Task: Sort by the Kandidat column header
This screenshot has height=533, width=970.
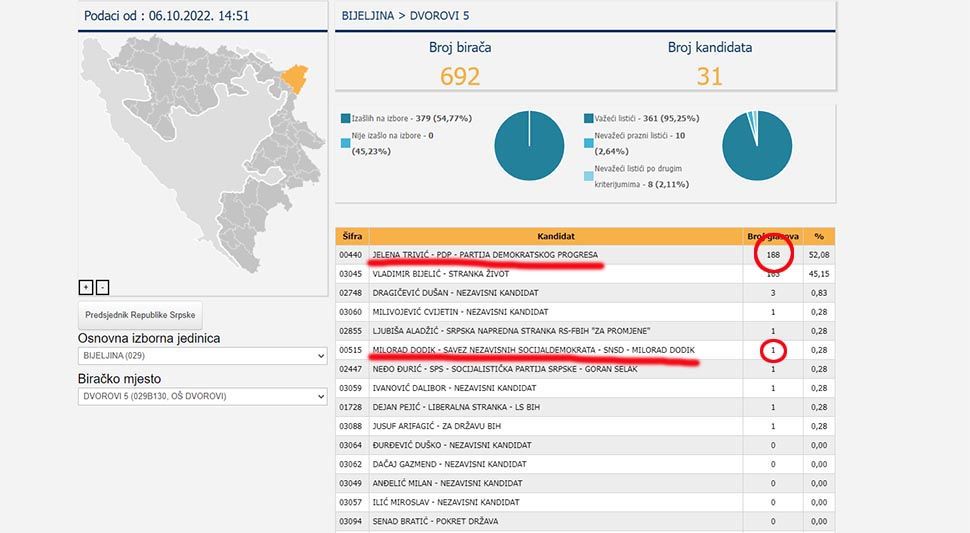Action: [x=555, y=237]
